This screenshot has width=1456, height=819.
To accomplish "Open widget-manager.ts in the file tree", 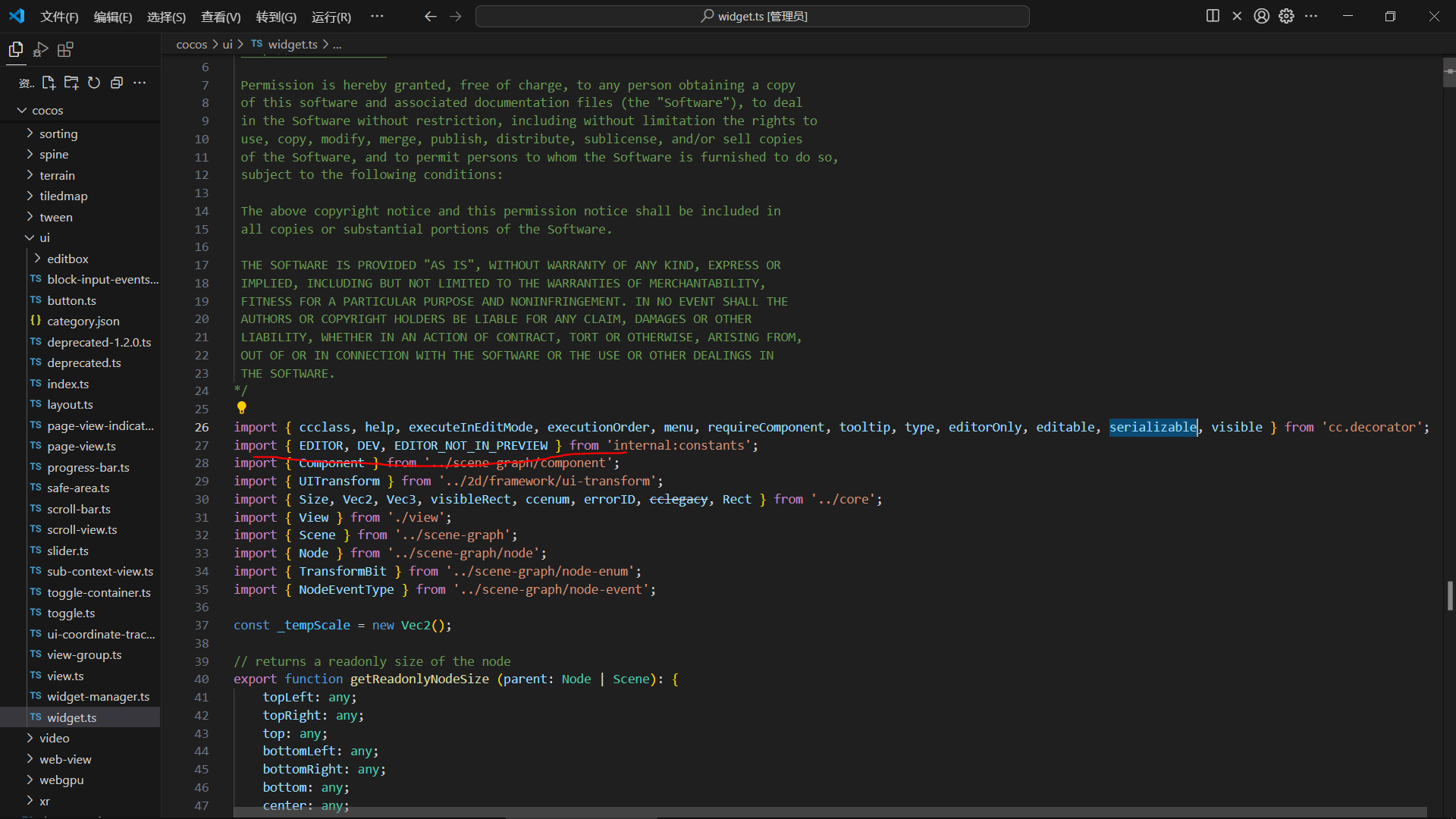I will (98, 696).
